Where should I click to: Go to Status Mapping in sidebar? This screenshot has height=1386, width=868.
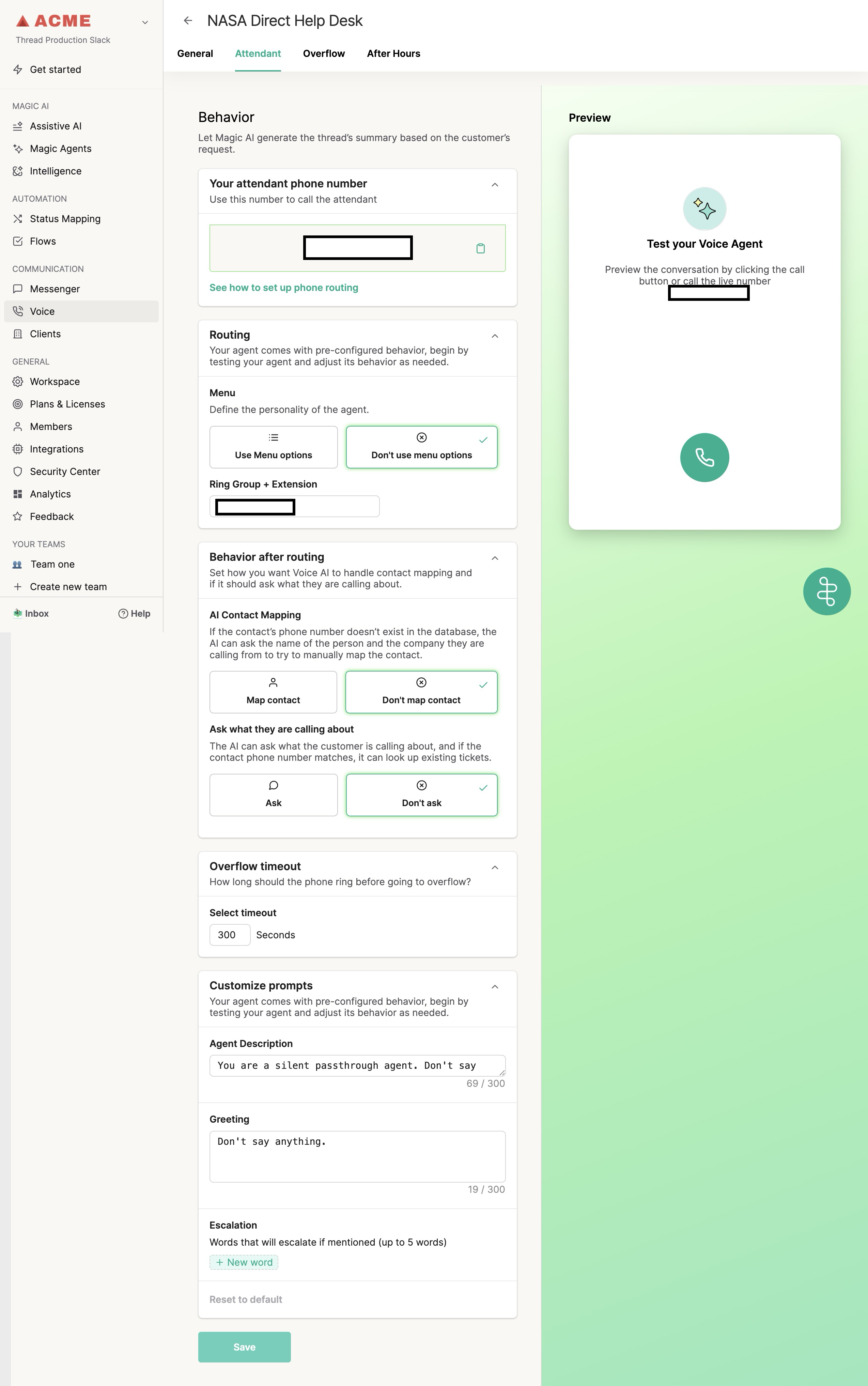point(65,219)
